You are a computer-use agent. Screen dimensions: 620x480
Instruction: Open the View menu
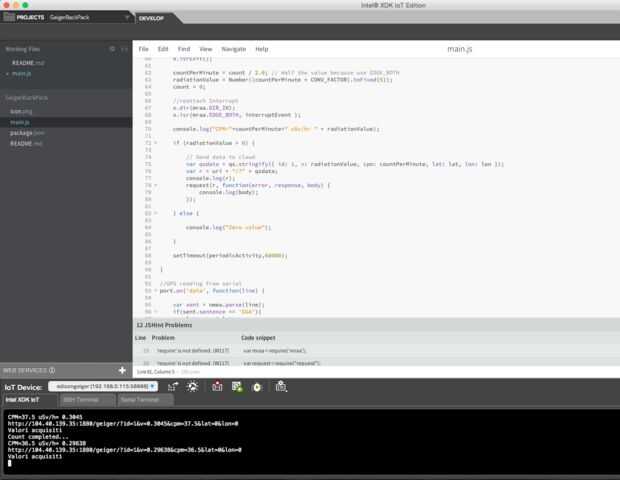[206, 49]
